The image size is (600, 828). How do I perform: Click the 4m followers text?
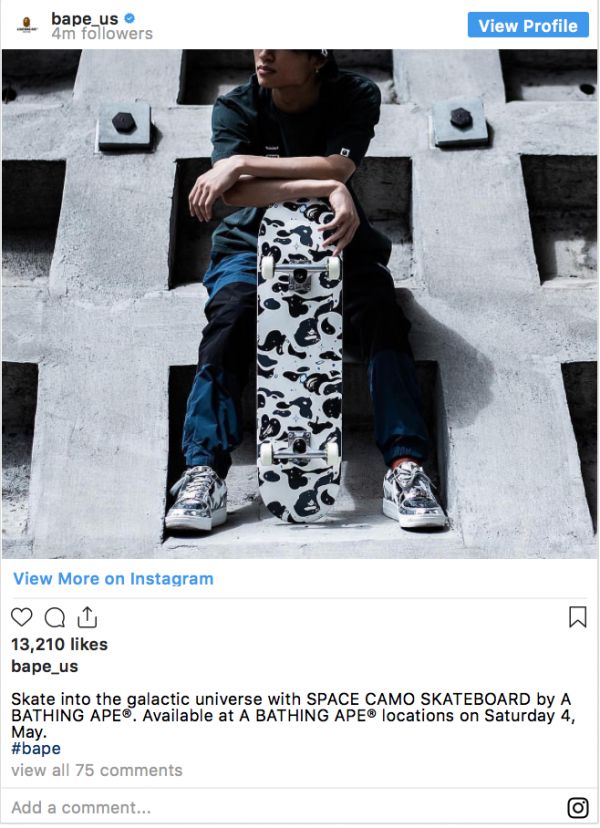pyautogui.click(x=102, y=34)
